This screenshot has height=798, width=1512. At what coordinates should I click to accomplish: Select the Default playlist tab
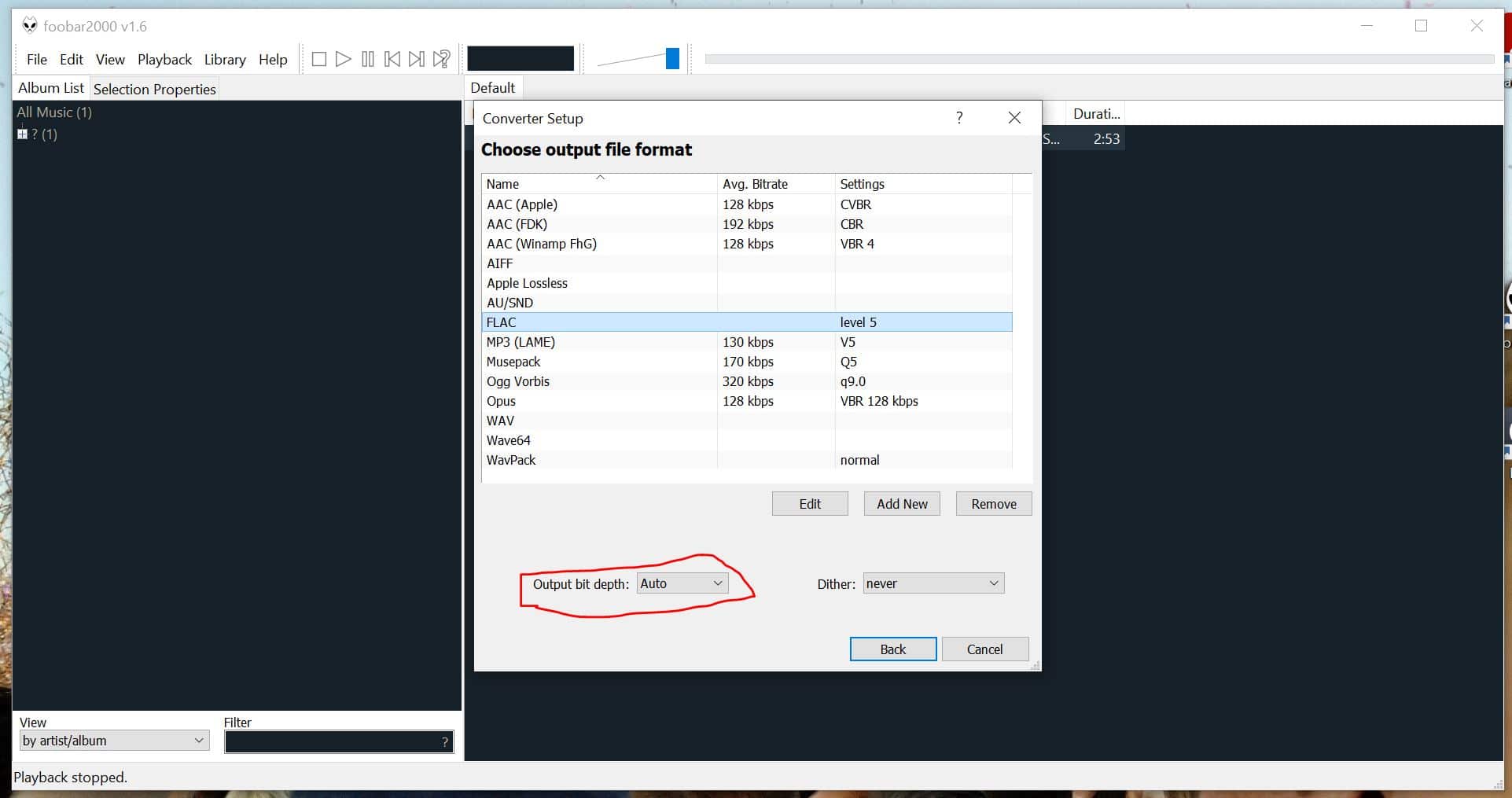492,88
